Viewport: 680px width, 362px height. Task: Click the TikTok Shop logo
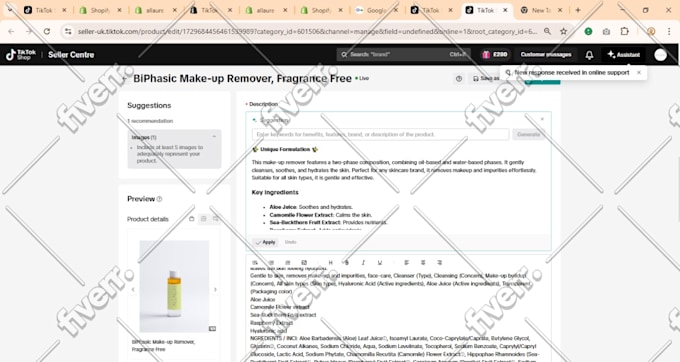[x=20, y=55]
